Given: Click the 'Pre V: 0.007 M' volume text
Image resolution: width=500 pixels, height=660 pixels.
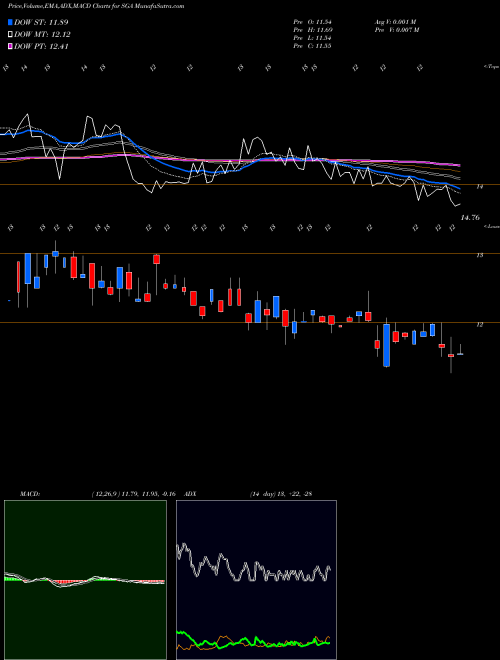Looking at the screenshot, I should (x=396, y=30).
